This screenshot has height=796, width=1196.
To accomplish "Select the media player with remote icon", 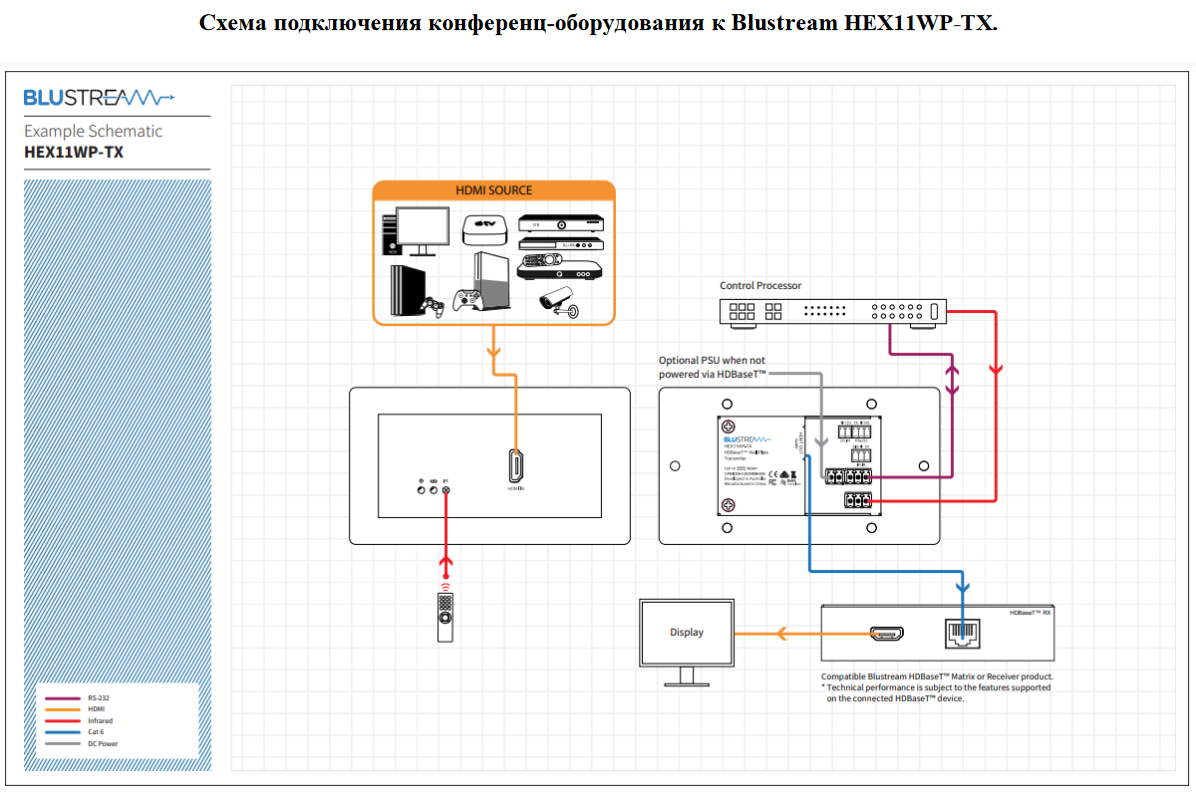I will click(x=559, y=267).
